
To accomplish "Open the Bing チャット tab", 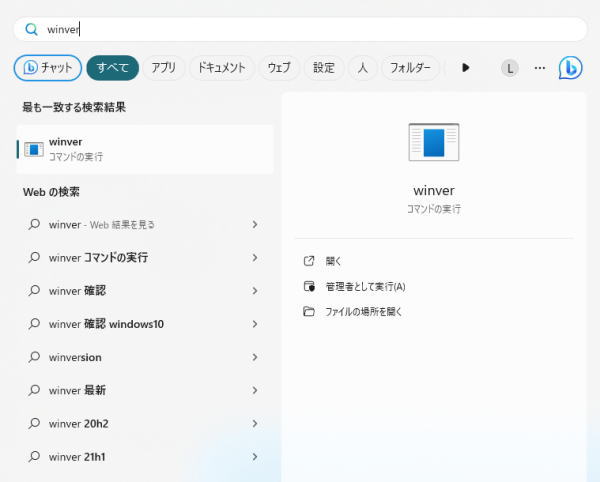I will point(48,68).
